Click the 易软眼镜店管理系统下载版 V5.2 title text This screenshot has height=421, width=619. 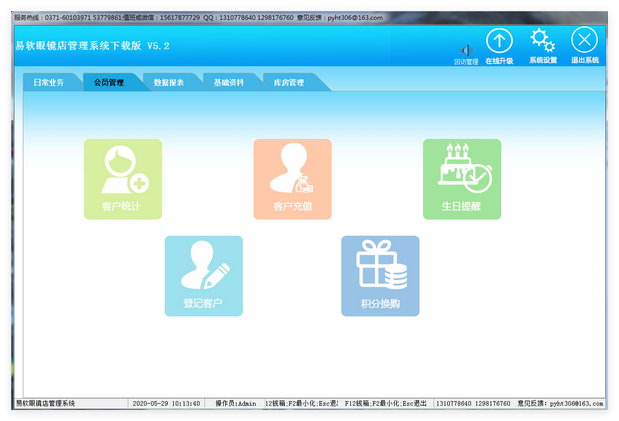click(93, 46)
